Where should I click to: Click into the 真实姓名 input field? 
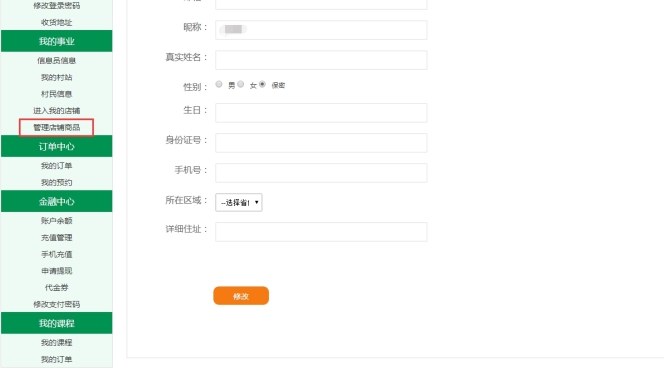(321, 60)
